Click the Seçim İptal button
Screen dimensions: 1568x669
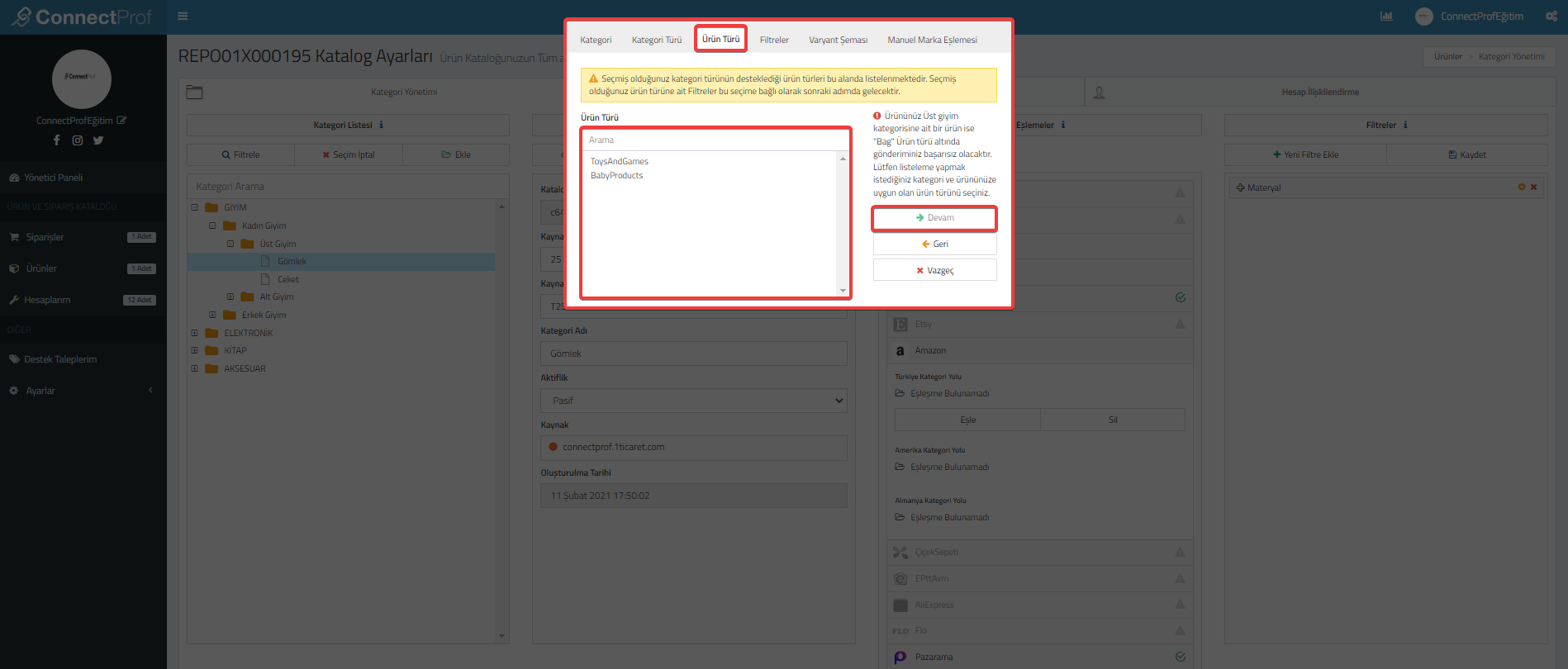[348, 155]
